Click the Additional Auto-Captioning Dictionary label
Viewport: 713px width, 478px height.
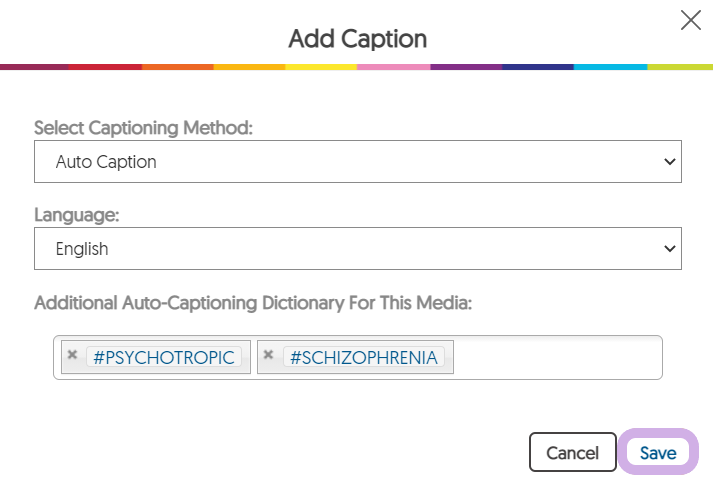[252, 302]
